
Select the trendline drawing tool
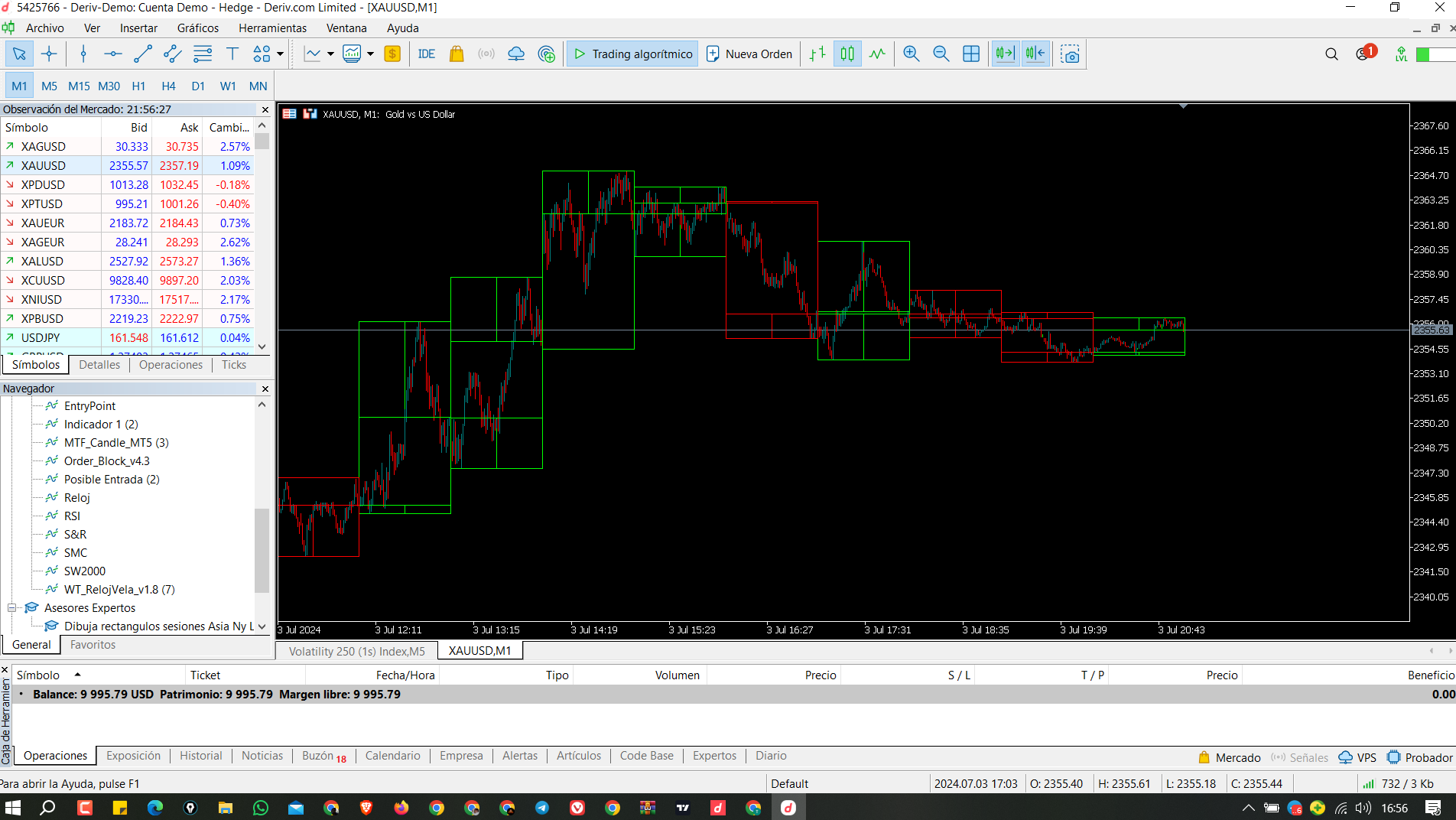(x=143, y=54)
